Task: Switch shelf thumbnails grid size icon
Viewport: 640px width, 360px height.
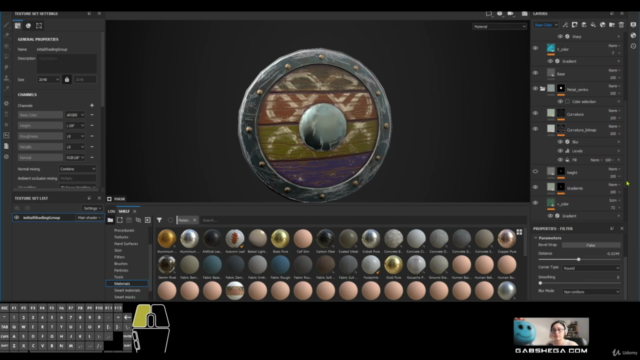Action: point(519,232)
